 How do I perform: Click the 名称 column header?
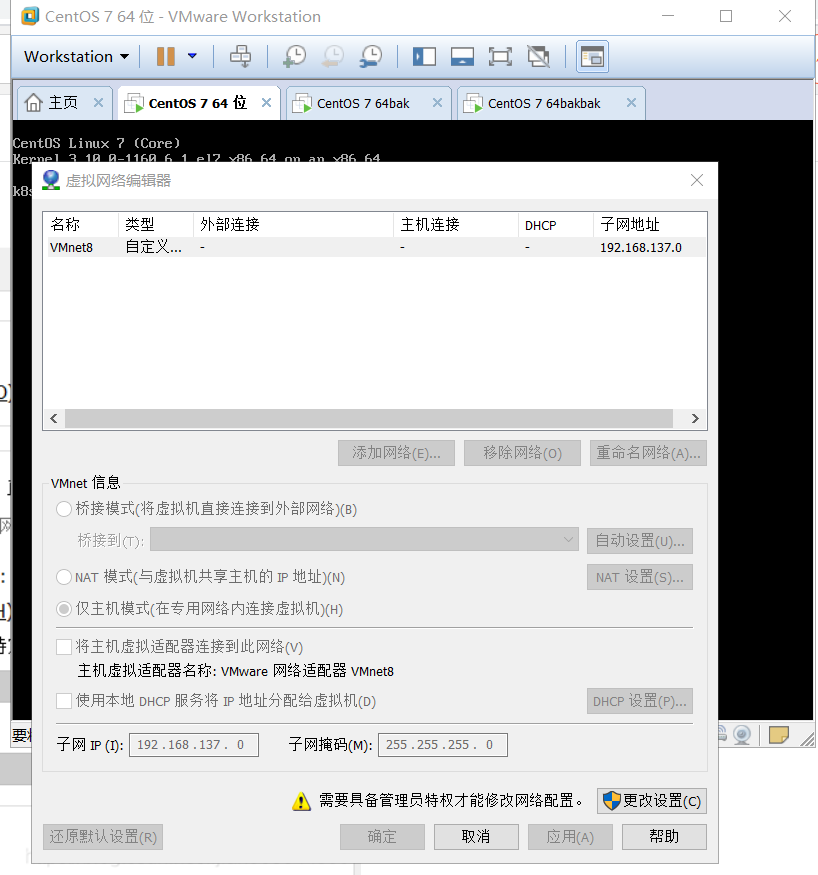[81, 225]
